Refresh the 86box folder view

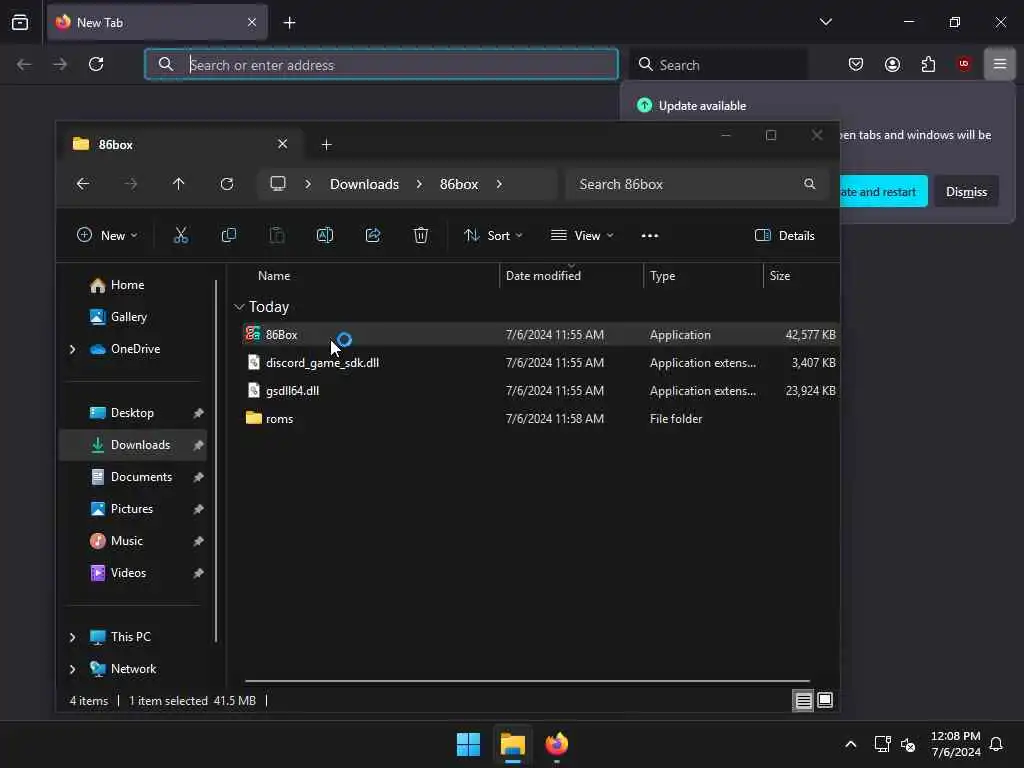pyautogui.click(x=227, y=184)
